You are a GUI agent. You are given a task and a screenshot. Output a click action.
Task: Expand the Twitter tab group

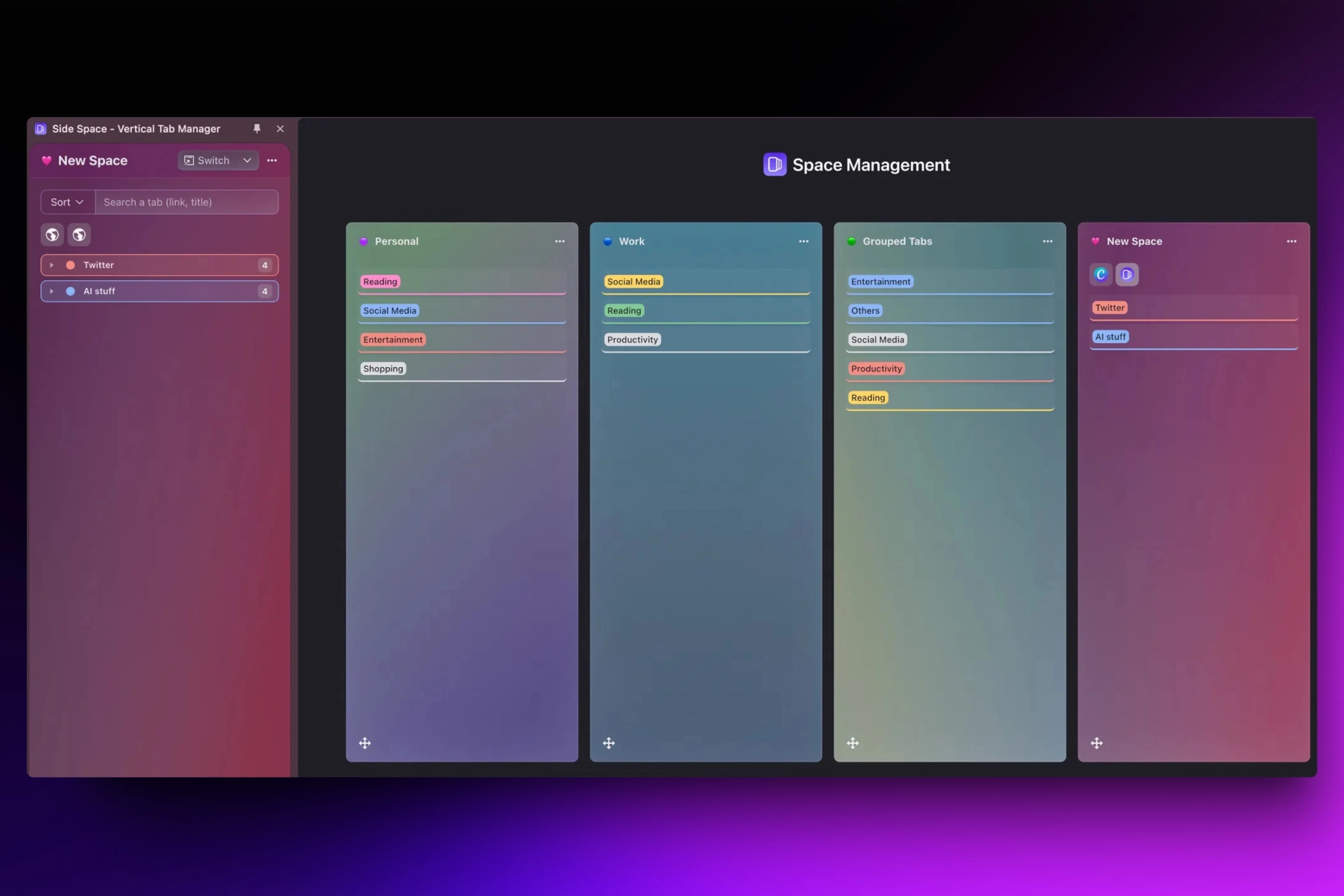click(x=51, y=265)
